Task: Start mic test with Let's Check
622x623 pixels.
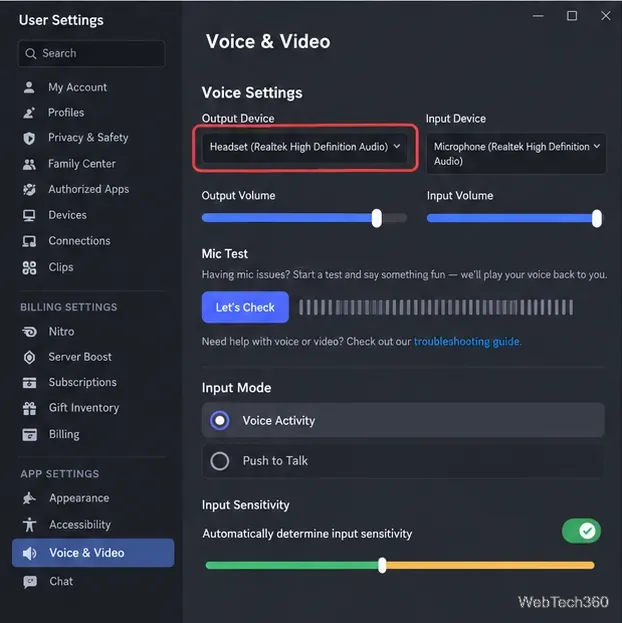Action: click(245, 308)
